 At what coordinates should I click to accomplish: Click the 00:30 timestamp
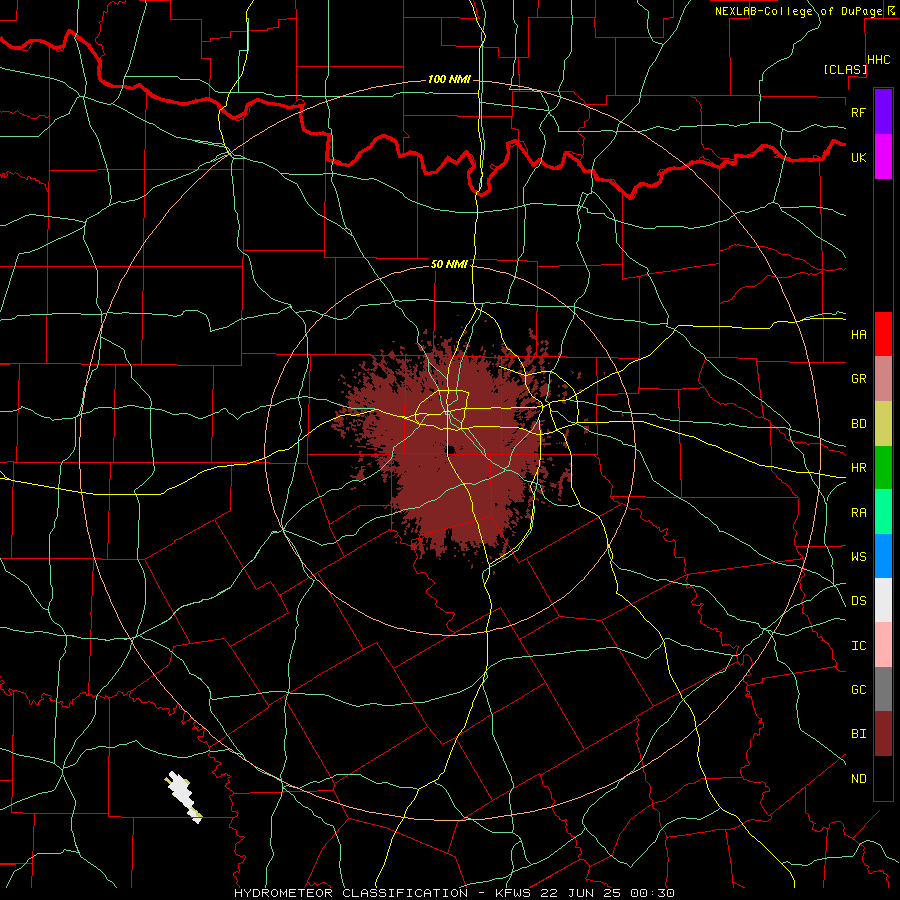[x=652, y=893]
